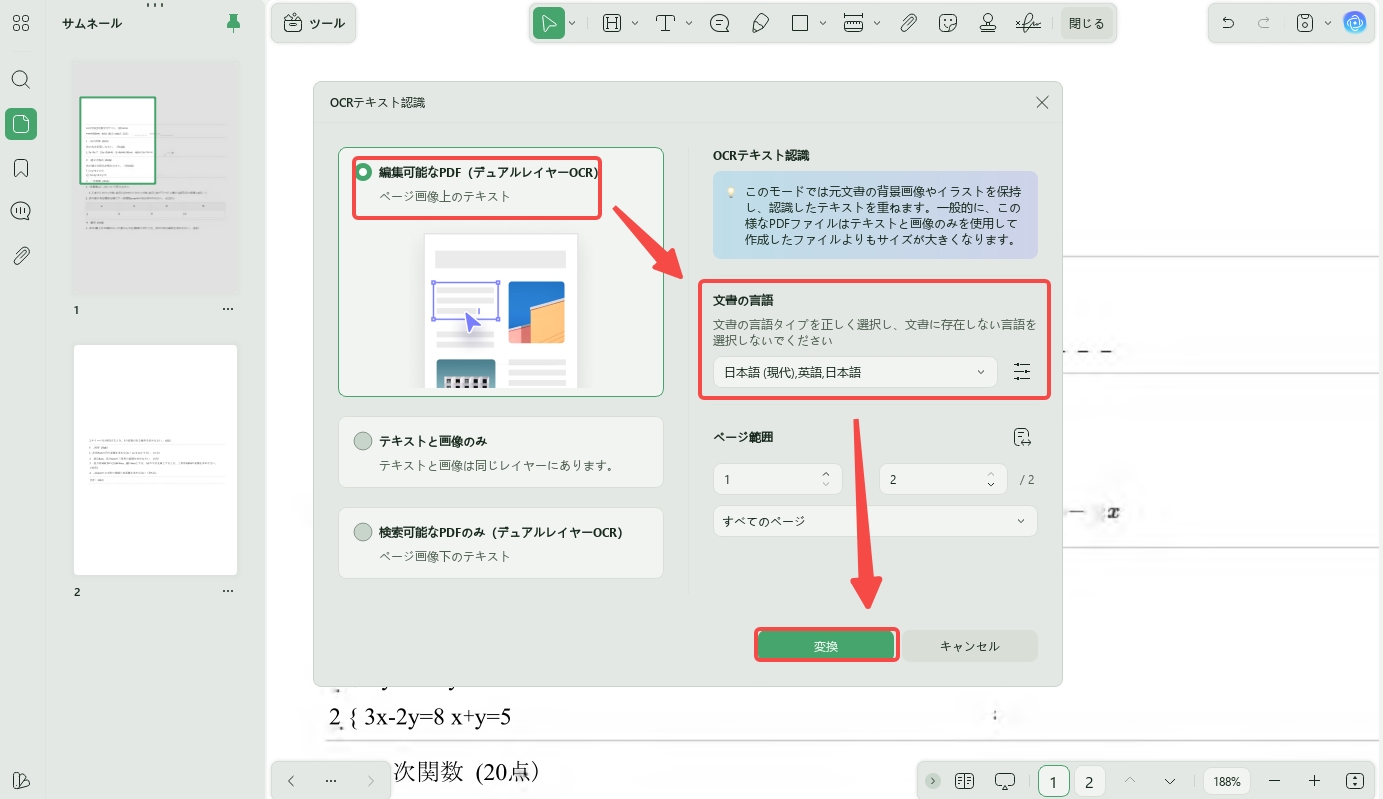Image resolution: width=1383 pixels, height=799 pixels.
Task: Toggle the two-page reading view icon
Action: point(964,781)
